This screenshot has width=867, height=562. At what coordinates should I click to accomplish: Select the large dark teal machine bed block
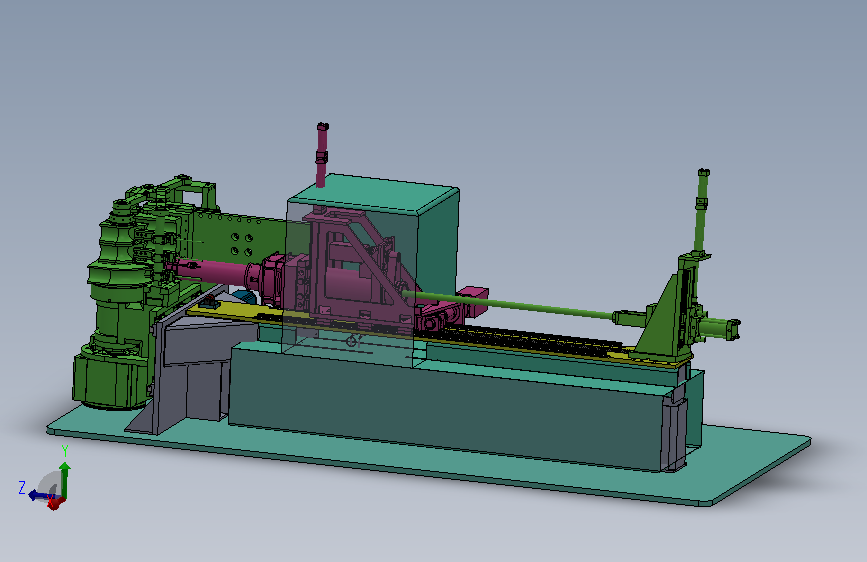coord(448,407)
